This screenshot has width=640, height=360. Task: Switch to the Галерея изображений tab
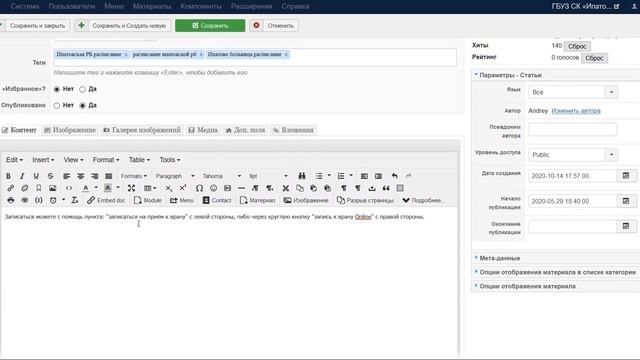coord(142,130)
